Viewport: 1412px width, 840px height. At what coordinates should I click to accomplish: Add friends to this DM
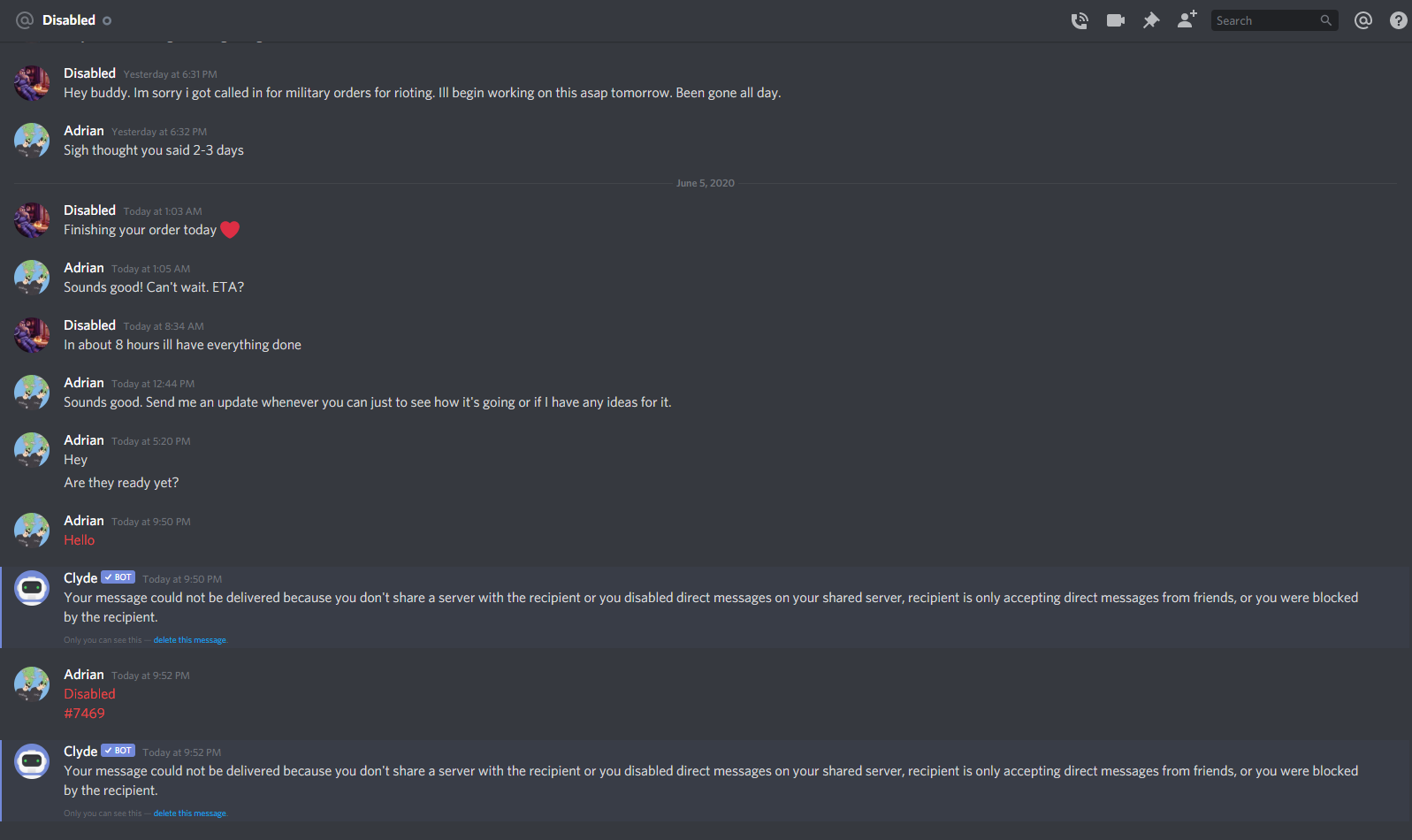(x=1187, y=19)
